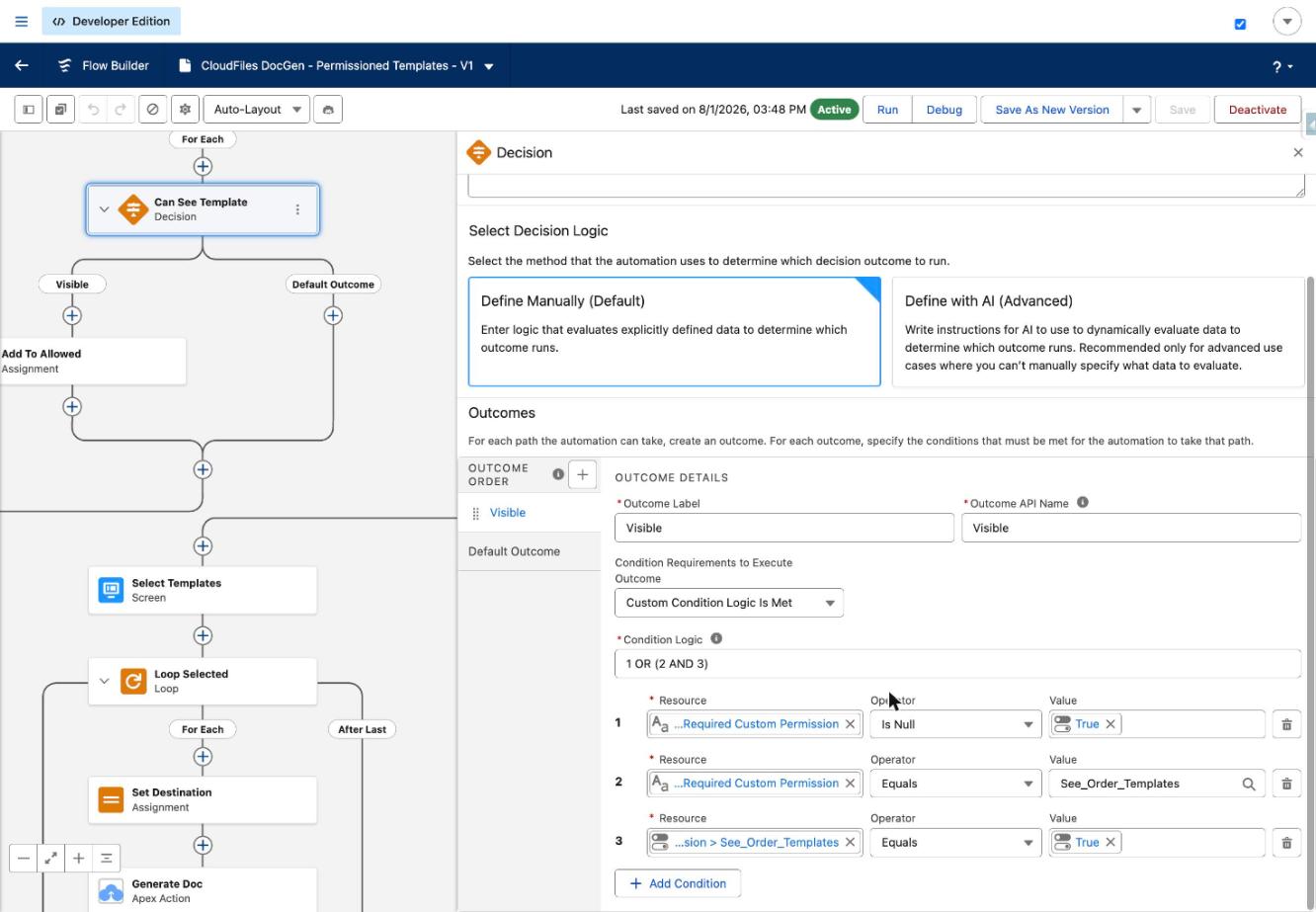Edit the Outcome API Name field

click(1131, 528)
